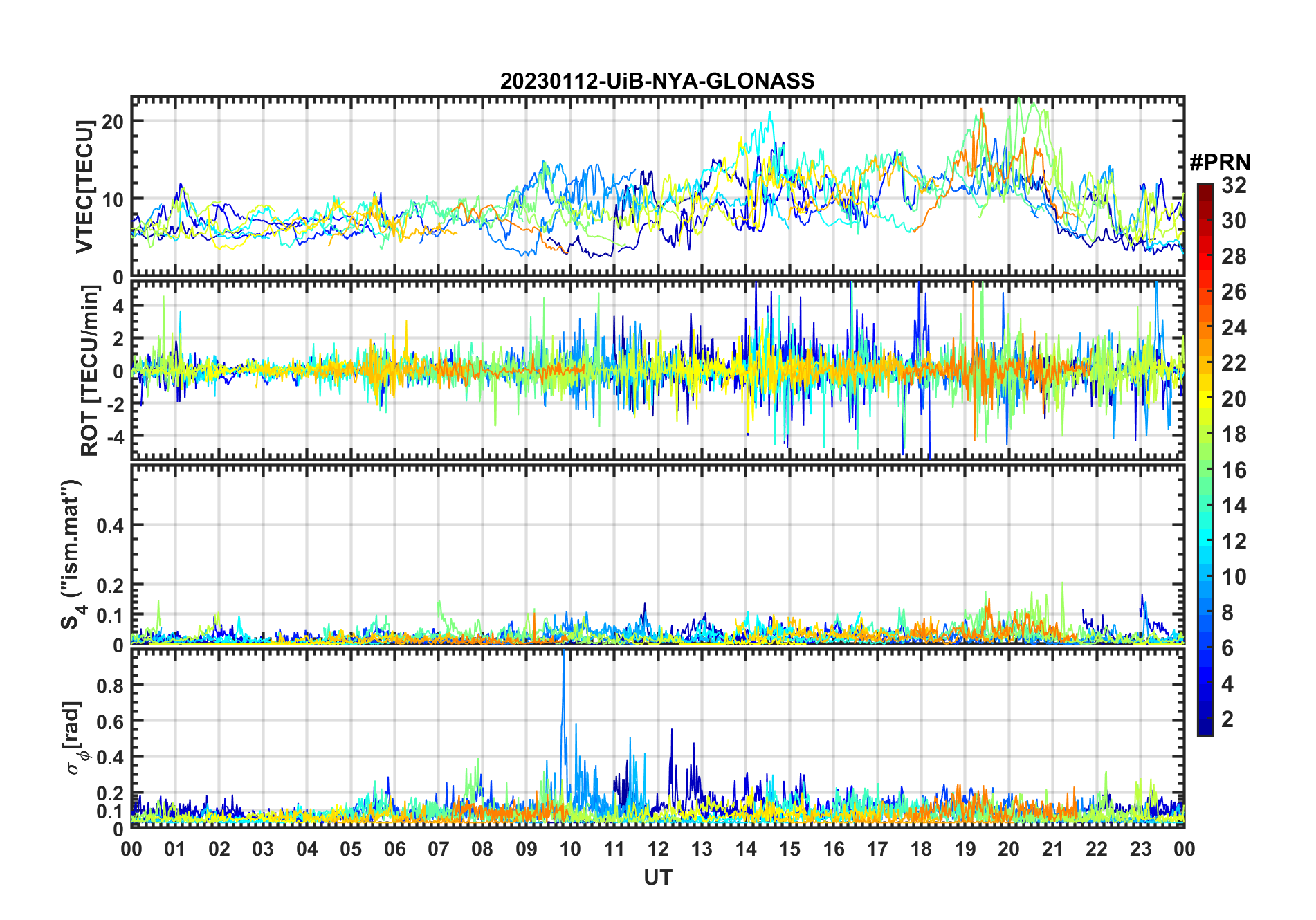This screenshot has width=1316, height=920.
Task: Click the VTEC panel y-tick 20
Action: 113,121
